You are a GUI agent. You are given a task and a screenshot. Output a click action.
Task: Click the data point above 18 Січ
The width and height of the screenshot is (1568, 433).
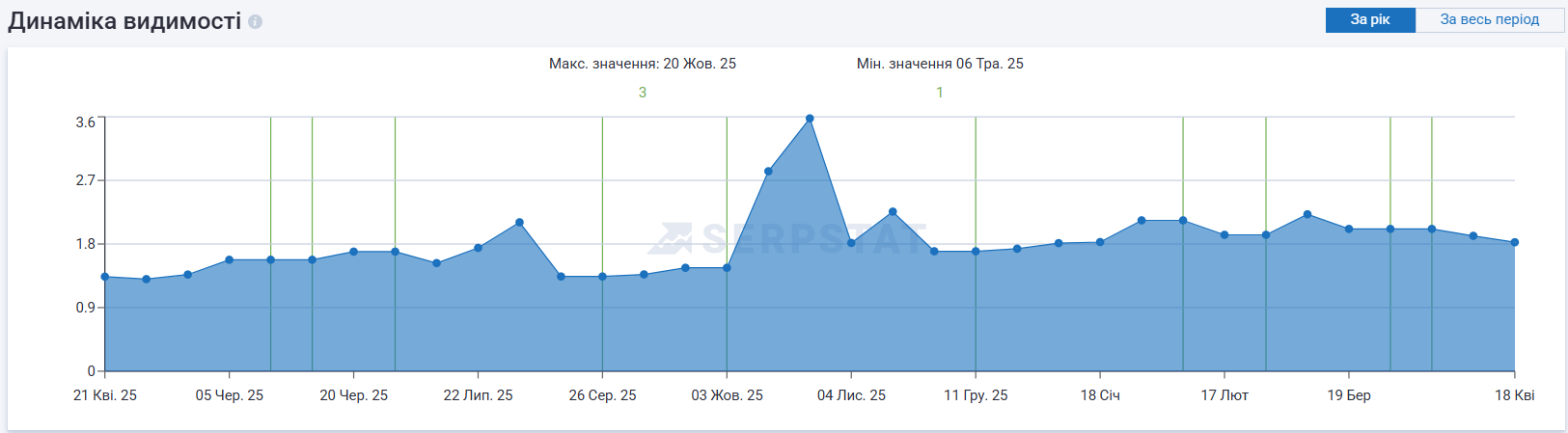[1100, 242]
